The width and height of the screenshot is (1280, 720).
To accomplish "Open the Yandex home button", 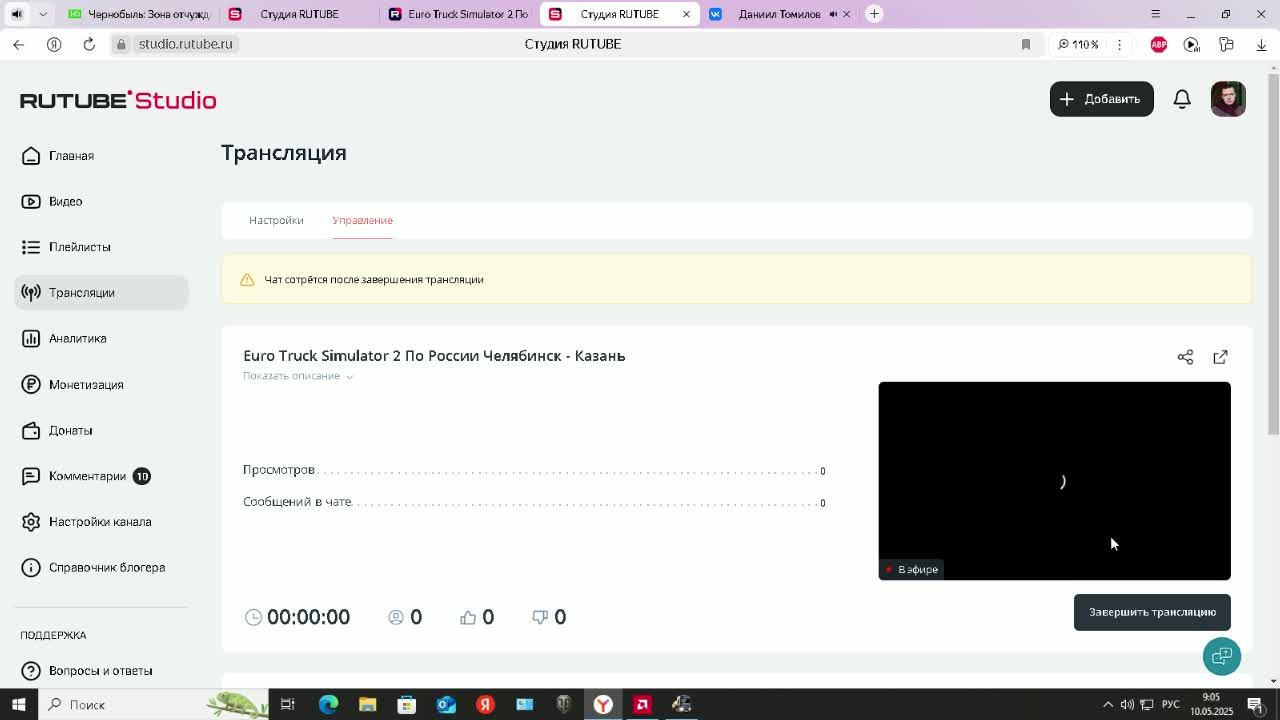I will [x=54, y=44].
